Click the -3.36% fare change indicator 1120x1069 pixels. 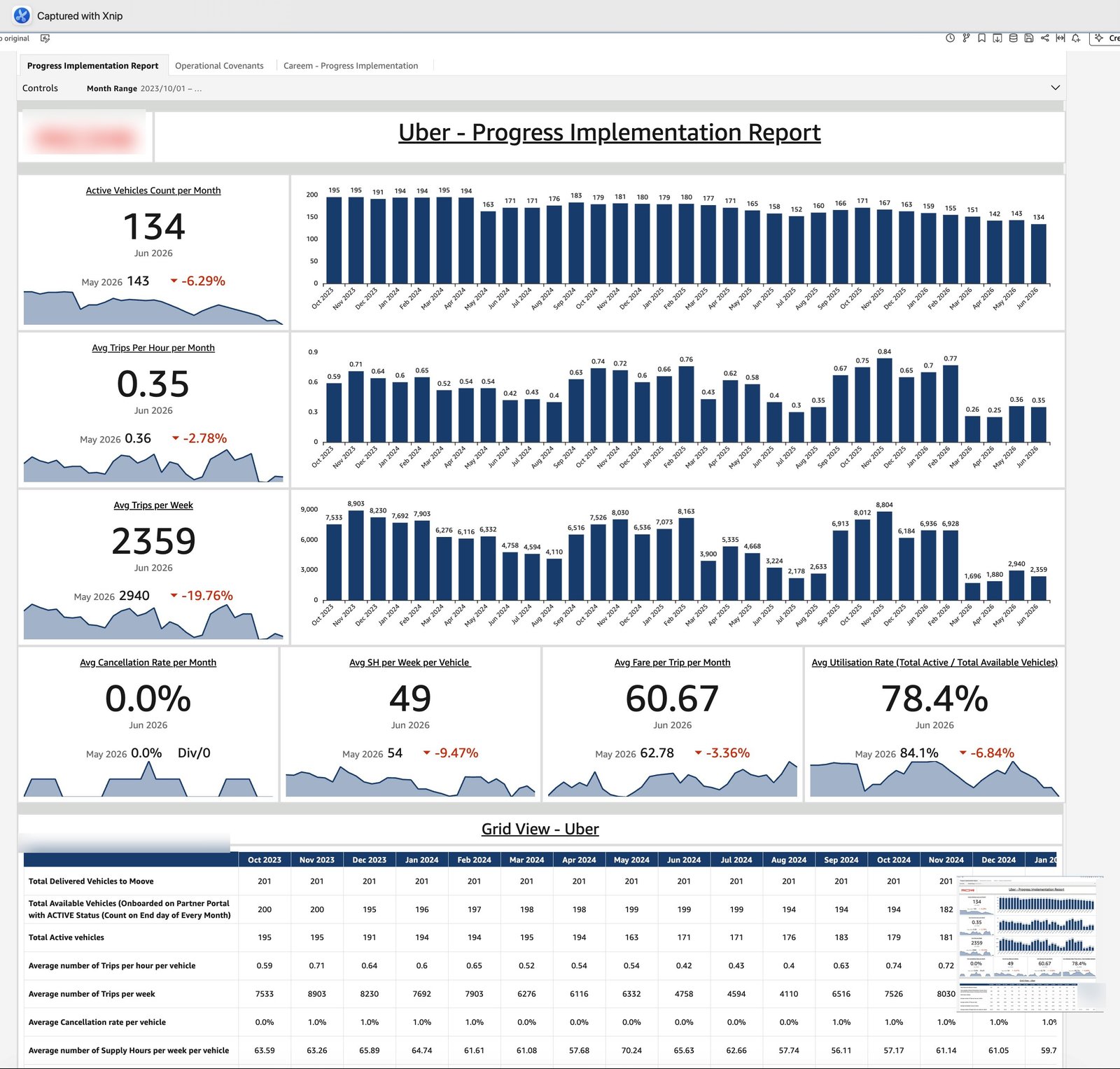coord(722,753)
